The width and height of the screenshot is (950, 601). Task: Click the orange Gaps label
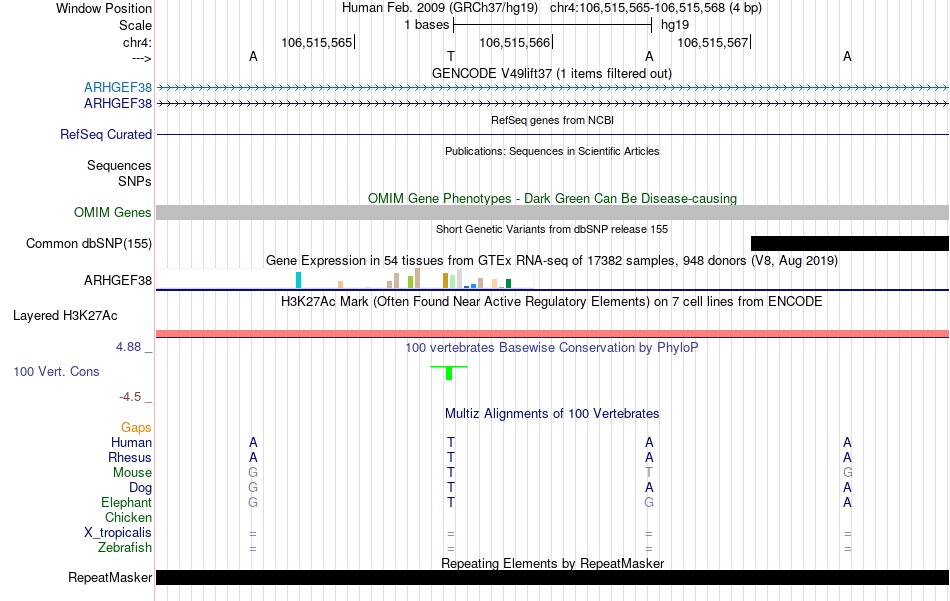pos(136,428)
